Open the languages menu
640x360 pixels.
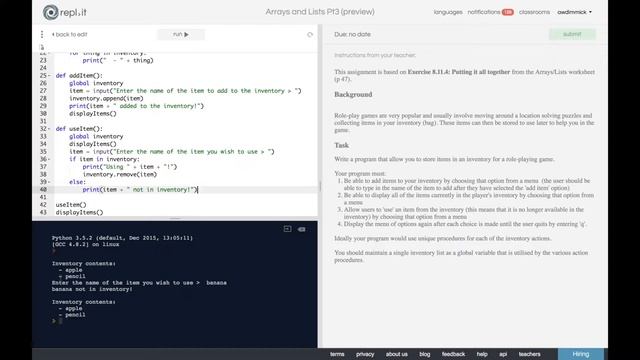pos(448,12)
